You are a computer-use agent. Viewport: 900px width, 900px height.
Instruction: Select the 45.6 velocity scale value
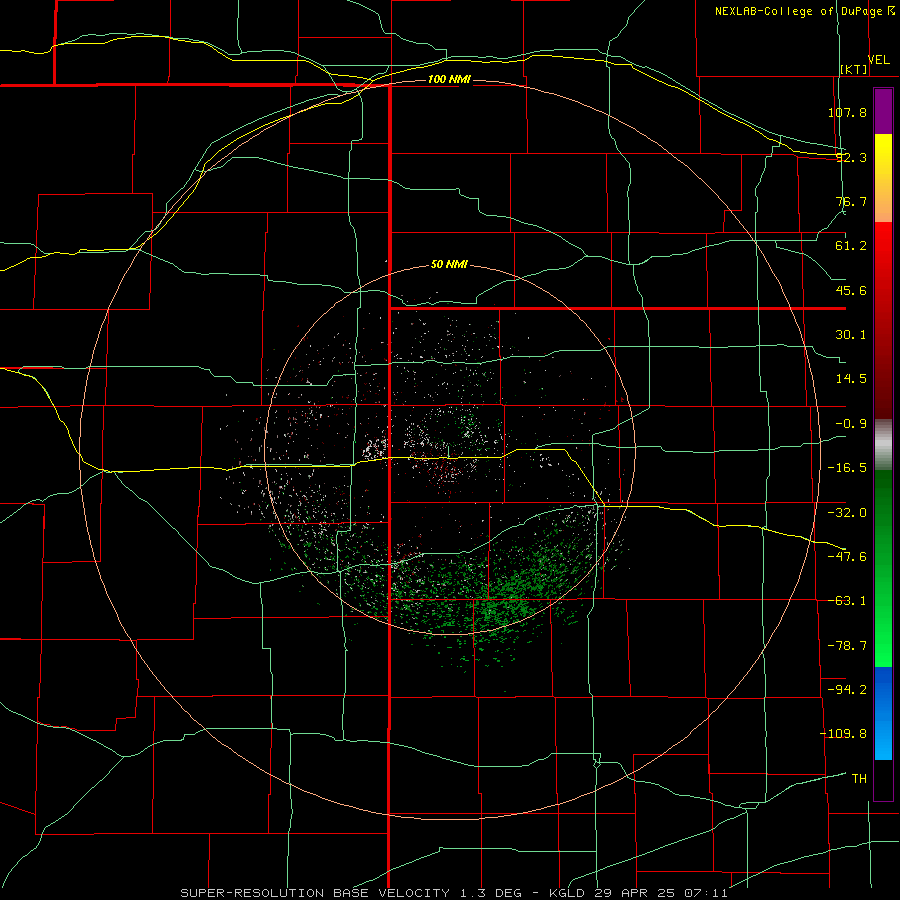point(851,290)
